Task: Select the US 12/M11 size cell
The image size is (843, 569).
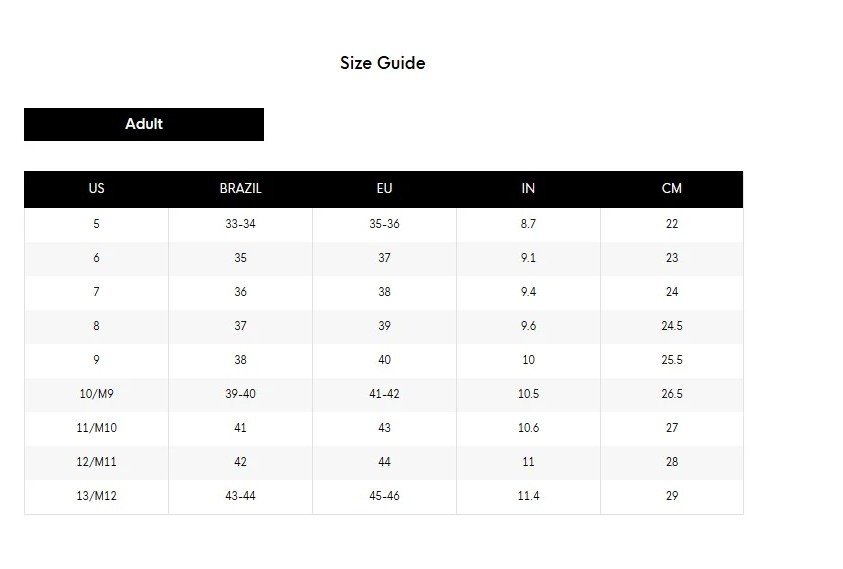Action: (96, 462)
